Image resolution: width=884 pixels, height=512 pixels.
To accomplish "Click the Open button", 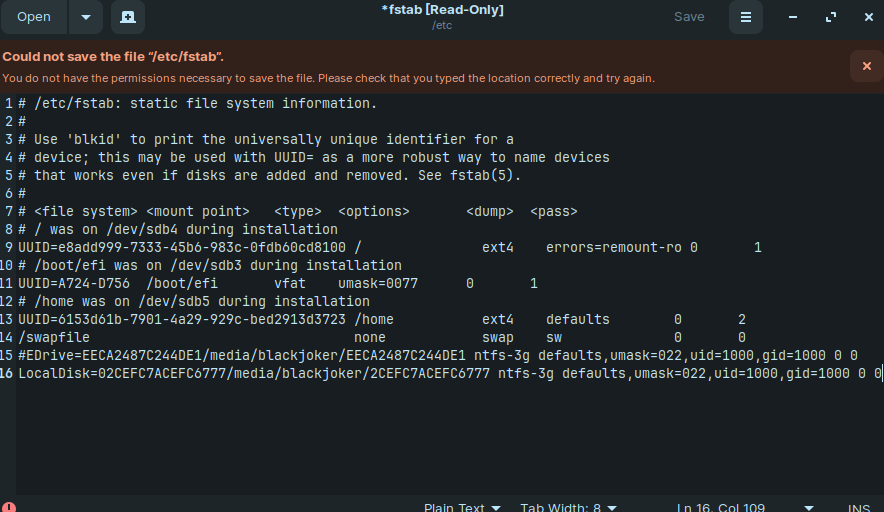I will (34, 17).
